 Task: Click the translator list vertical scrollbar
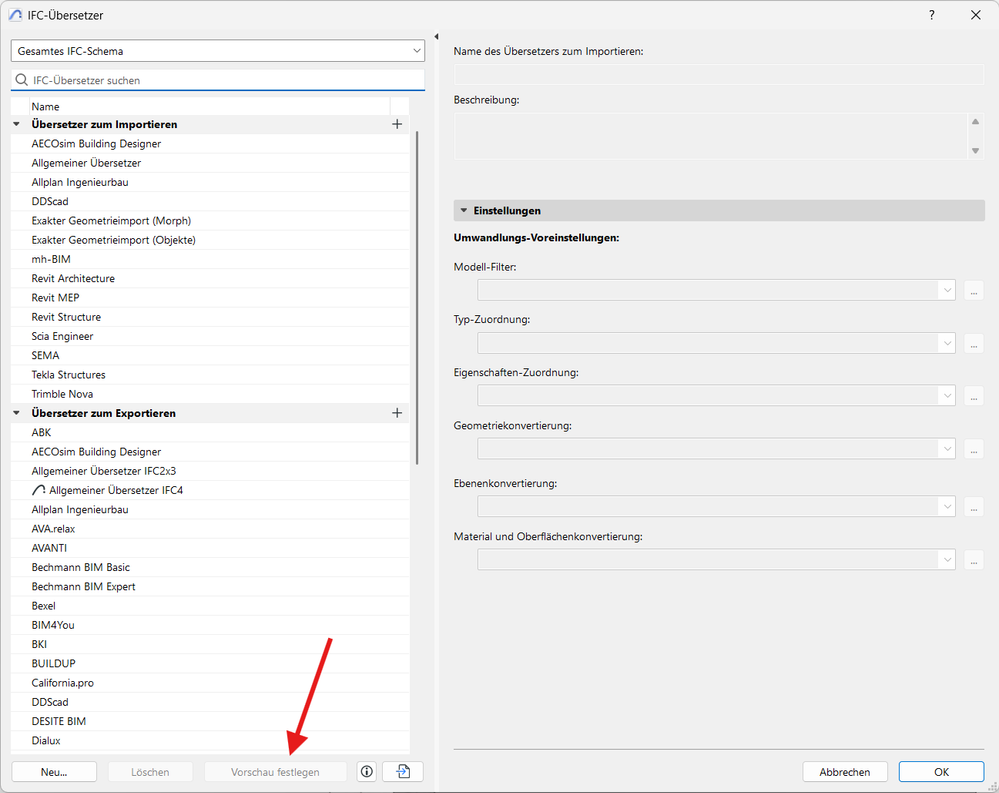pyautogui.click(x=417, y=297)
